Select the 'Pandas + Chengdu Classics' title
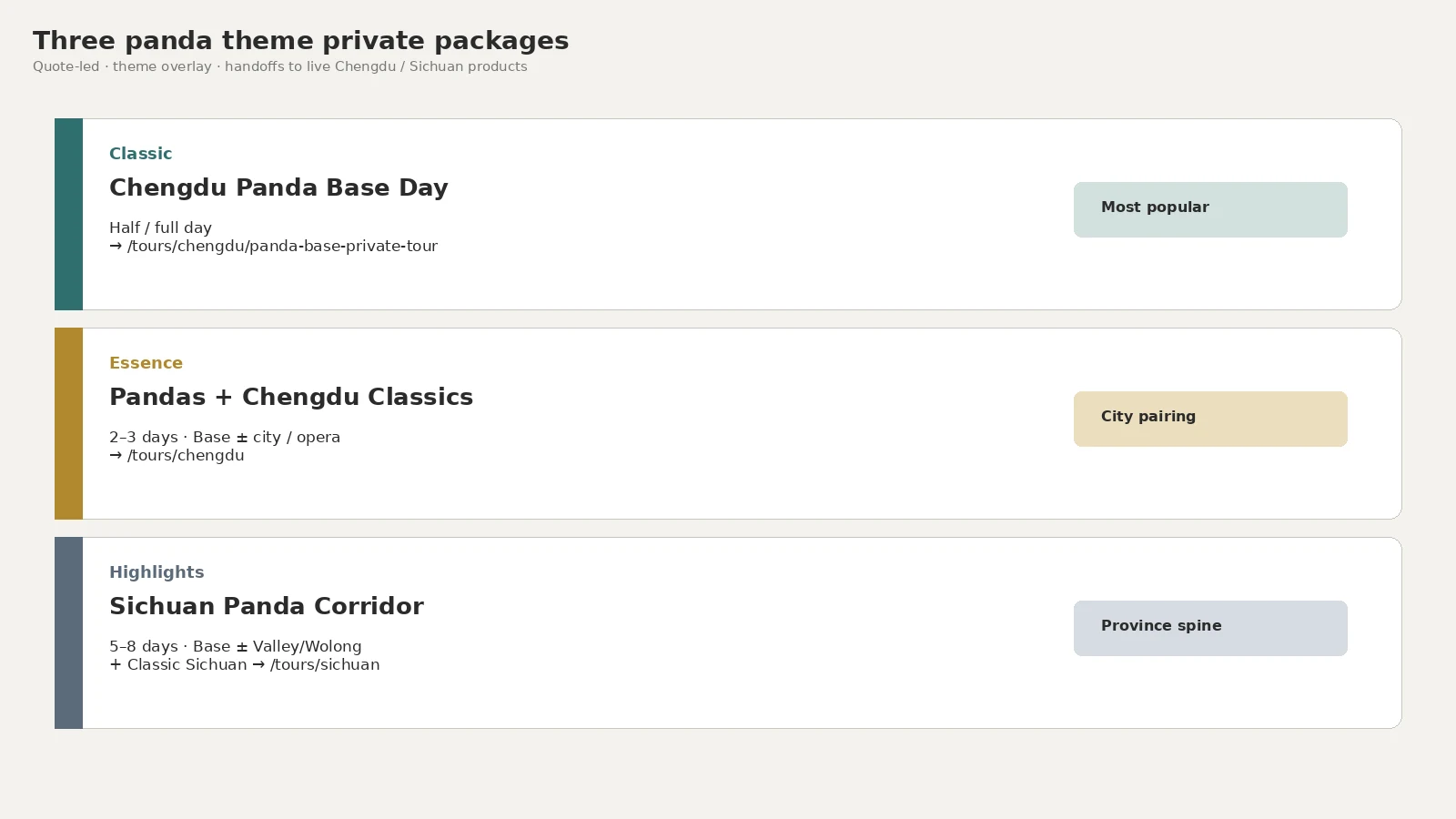The height and width of the screenshot is (819, 1456). click(291, 397)
